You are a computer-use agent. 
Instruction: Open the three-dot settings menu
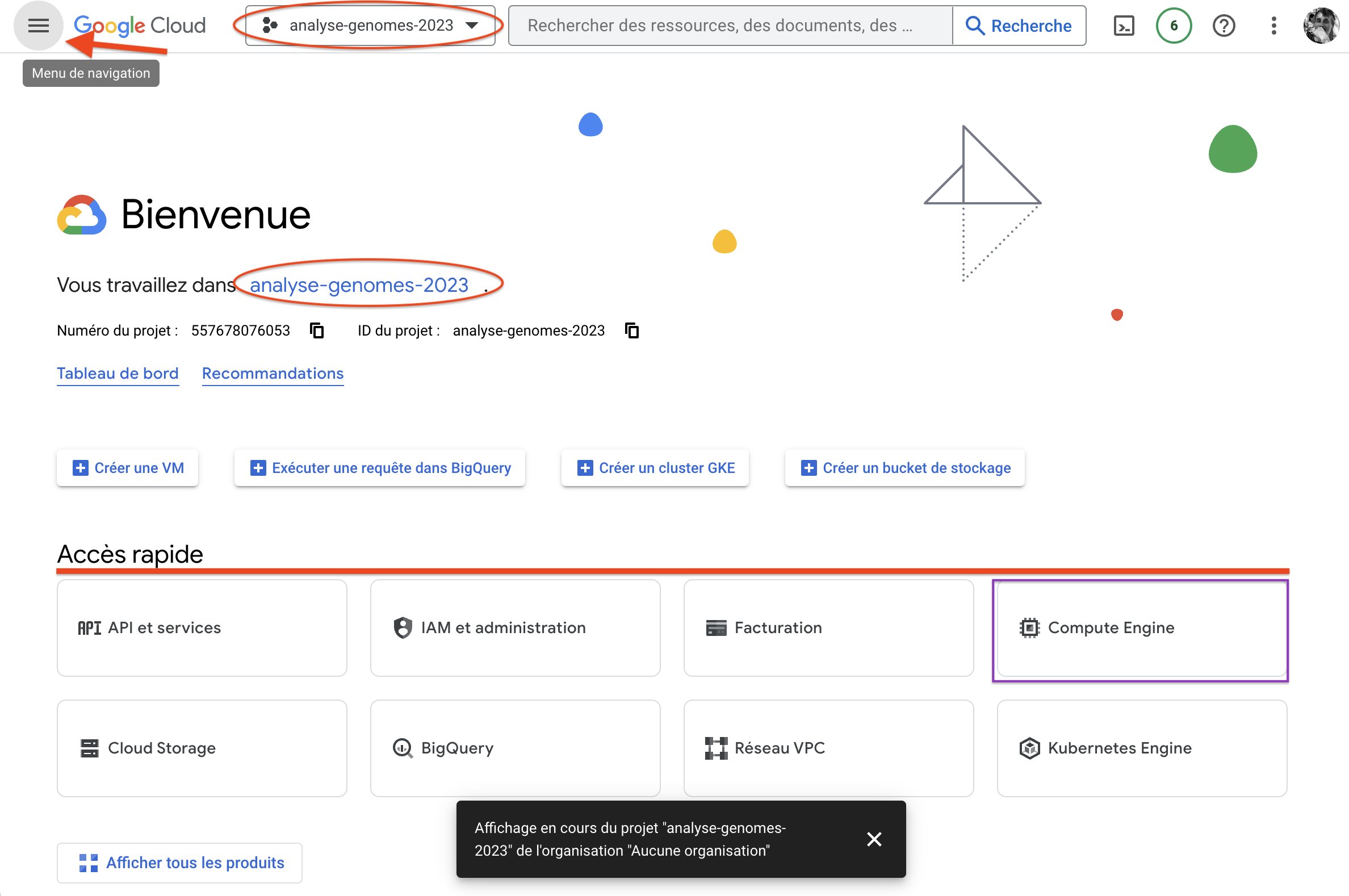pyautogui.click(x=1273, y=26)
